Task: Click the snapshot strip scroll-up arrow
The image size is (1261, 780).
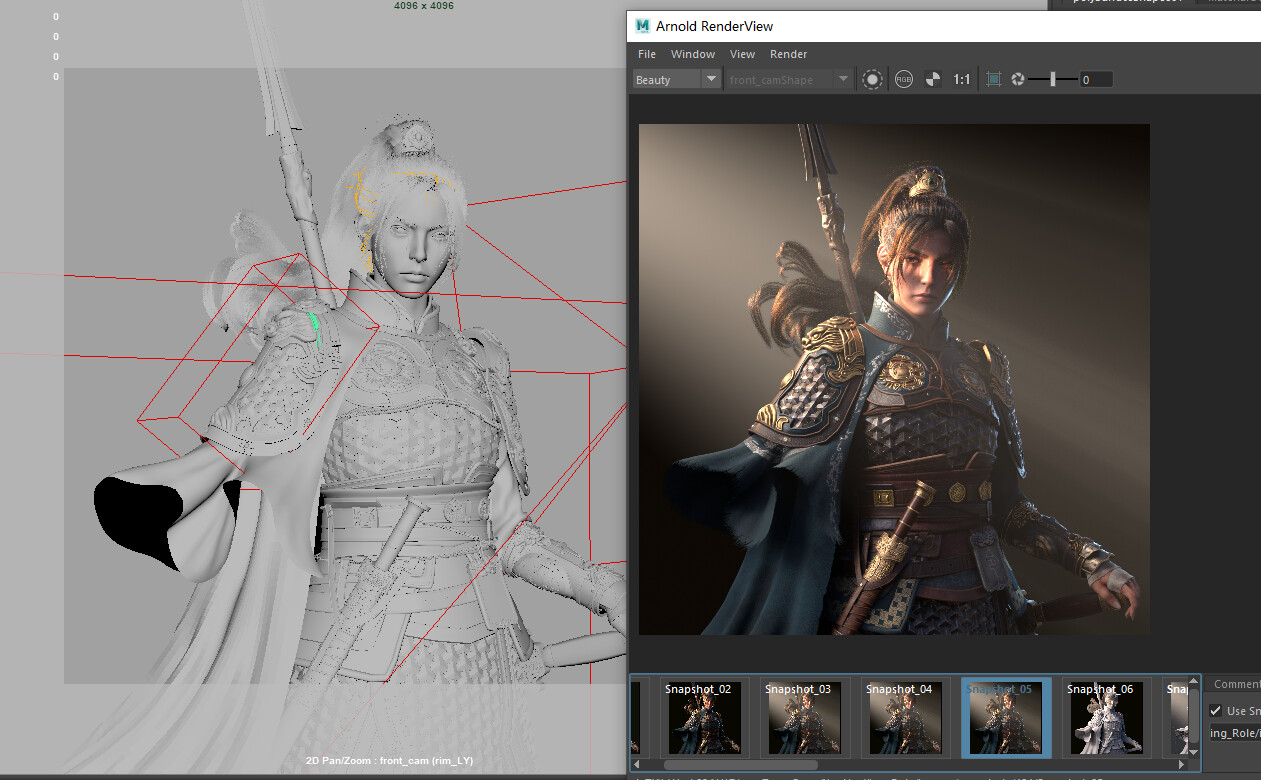Action: (x=1194, y=681)
